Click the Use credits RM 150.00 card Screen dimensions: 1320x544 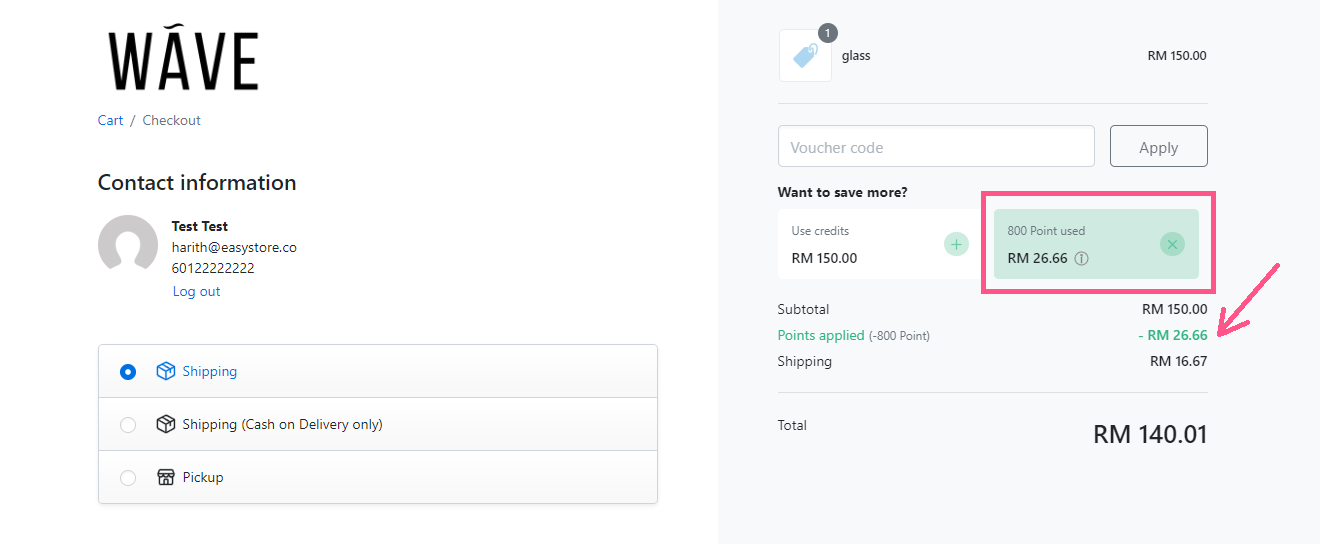[x=878, y=244]
